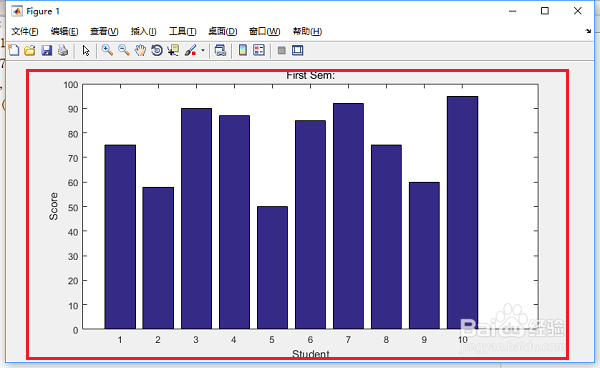Image resolution: width=600 pixels, height=368 pixels.
Task: Open a file with the folder icon
Action: [30, 50]
